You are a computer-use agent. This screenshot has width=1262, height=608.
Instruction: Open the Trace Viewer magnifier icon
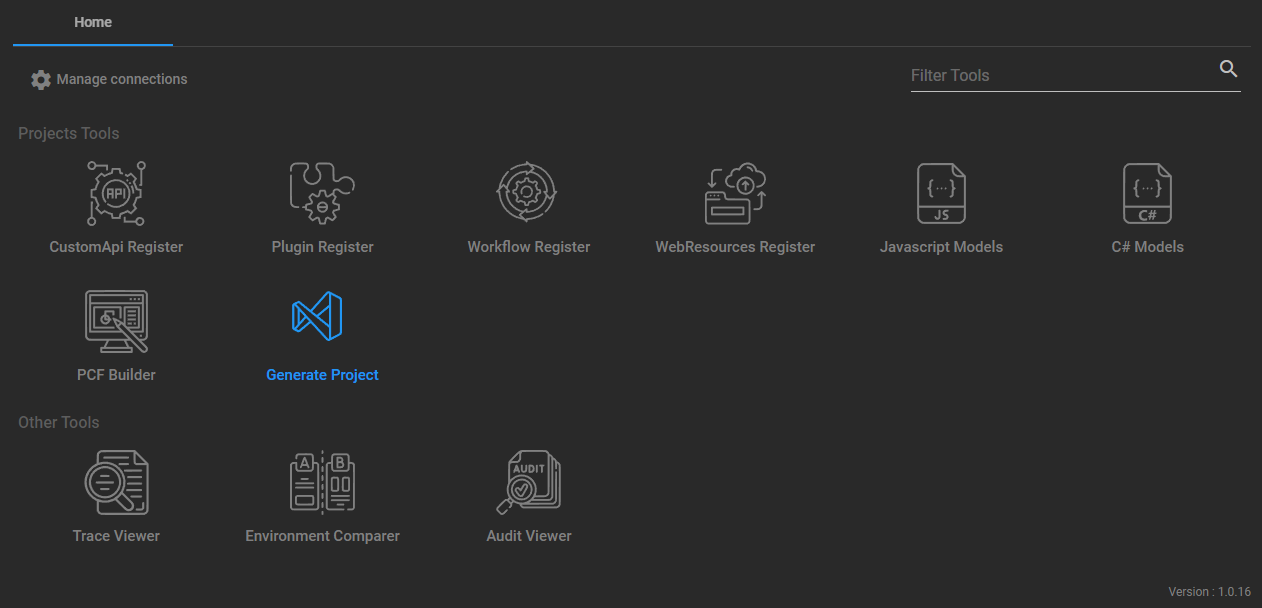pos(116,482)
